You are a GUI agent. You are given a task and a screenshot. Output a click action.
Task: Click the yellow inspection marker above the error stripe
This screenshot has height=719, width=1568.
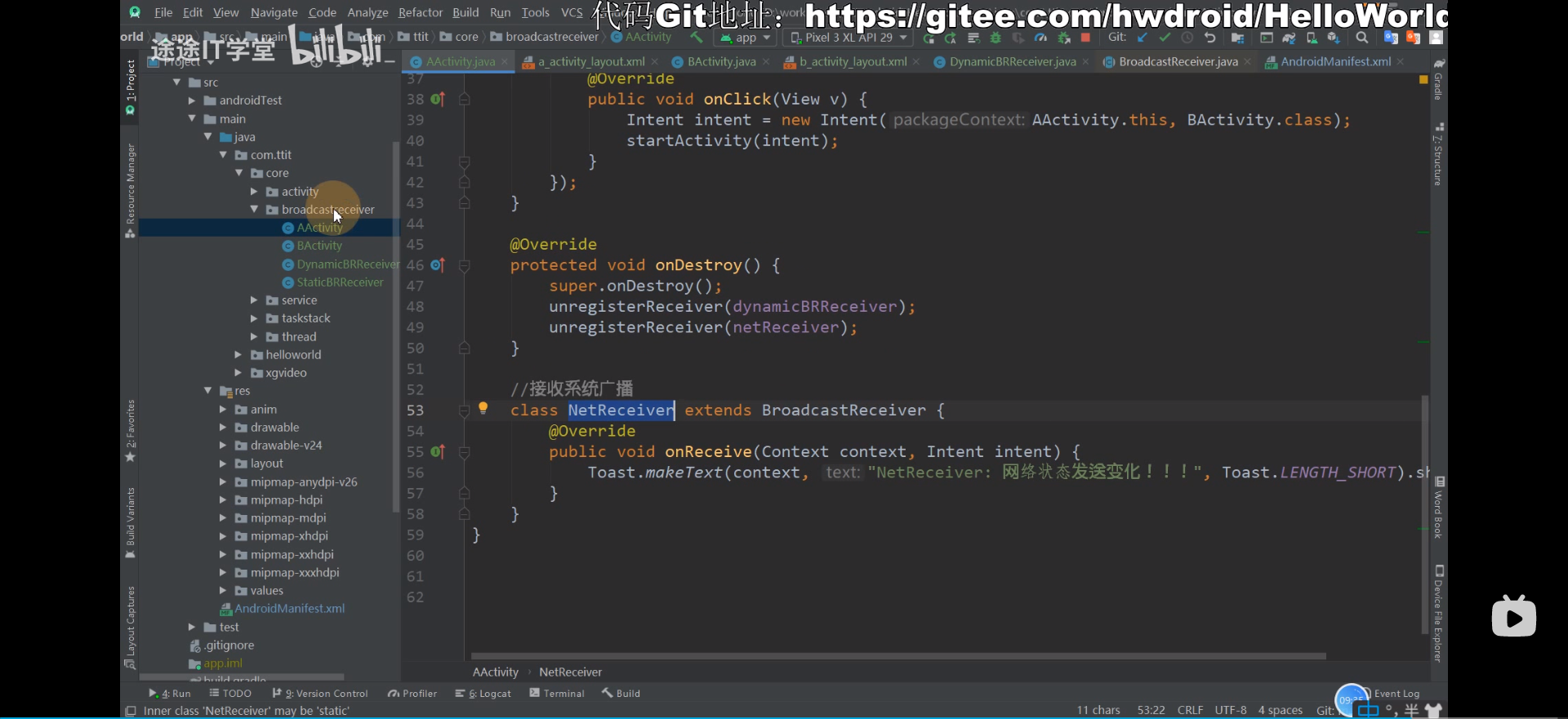pos(1423,79)
